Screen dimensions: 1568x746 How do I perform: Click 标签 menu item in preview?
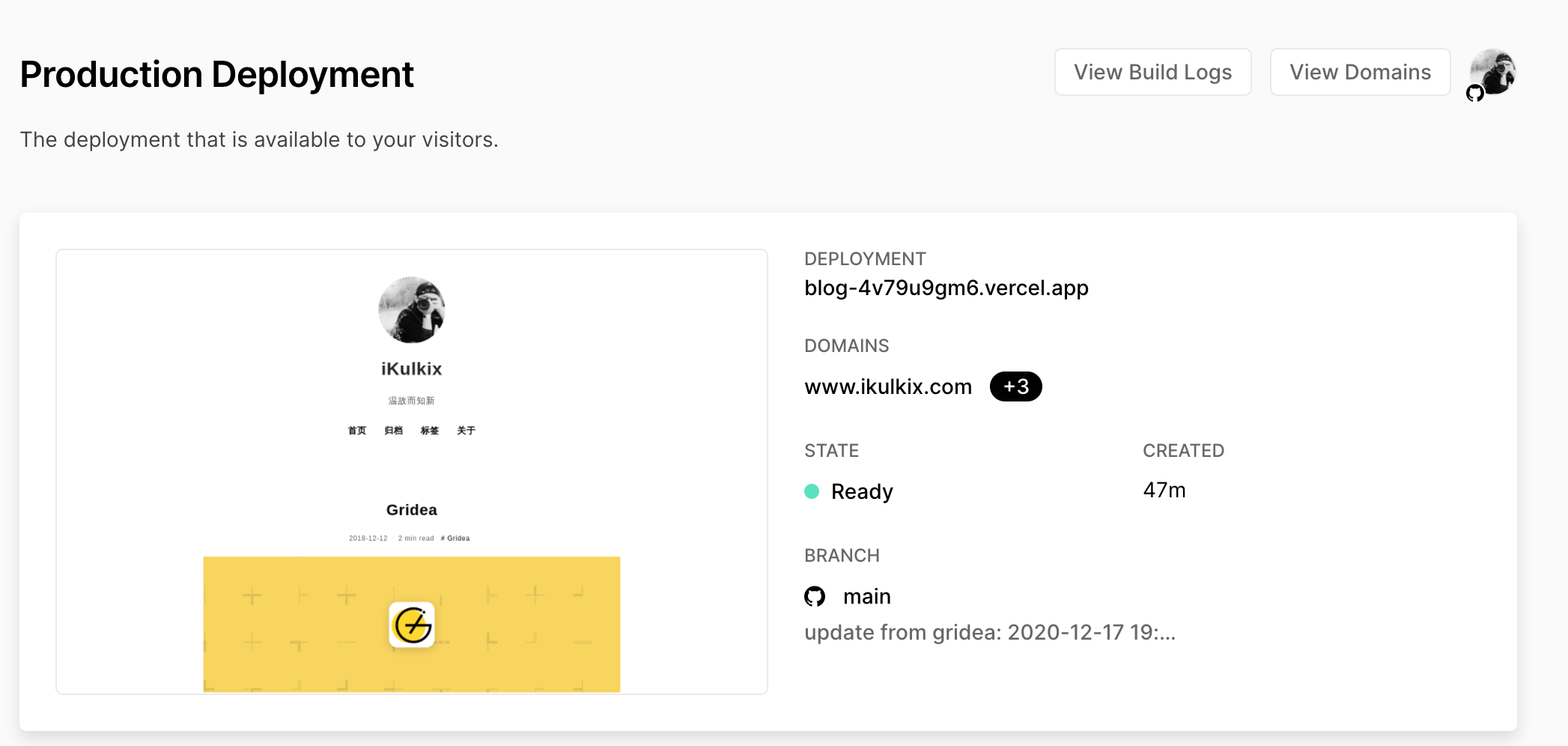tap(430, 431)
